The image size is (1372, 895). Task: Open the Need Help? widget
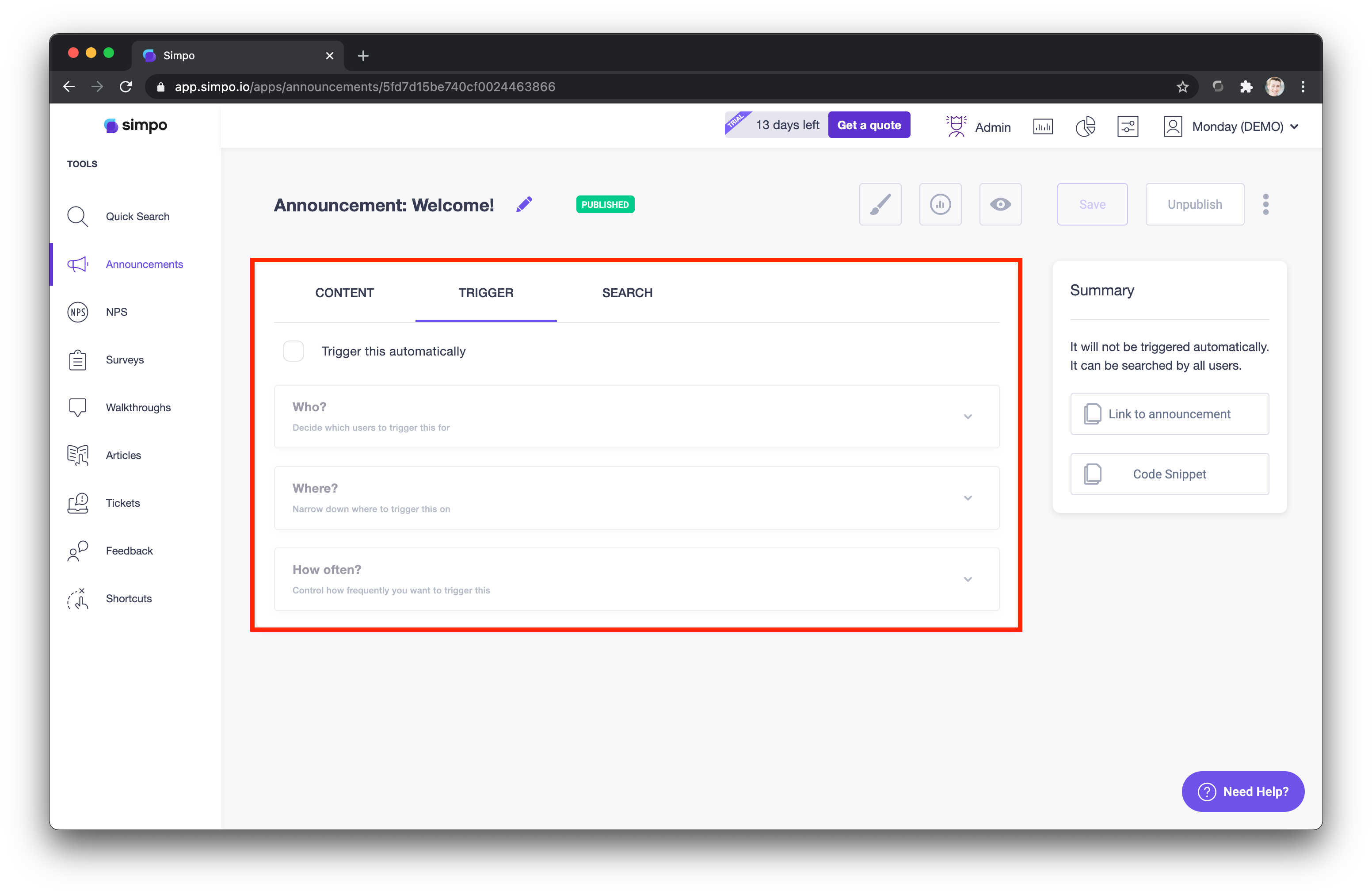click(1242, 791)
